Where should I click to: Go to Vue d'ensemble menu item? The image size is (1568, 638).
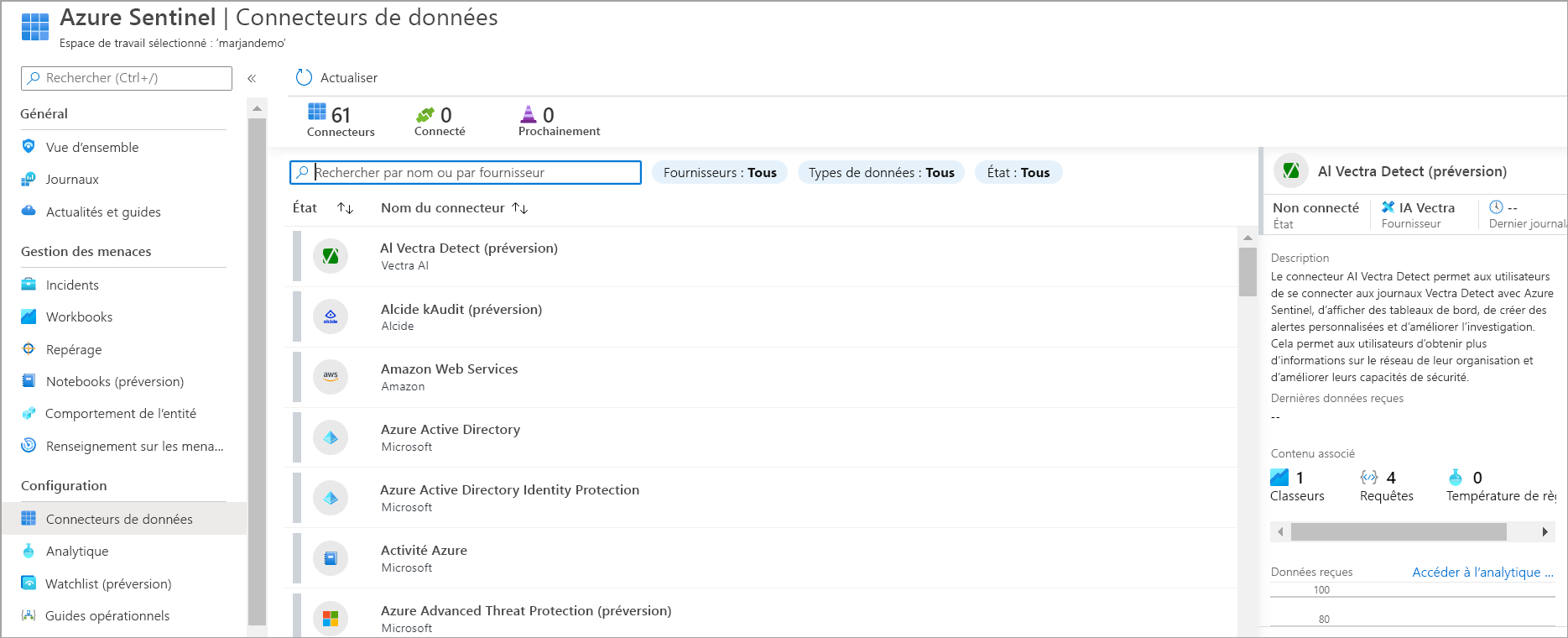(92, 147)
